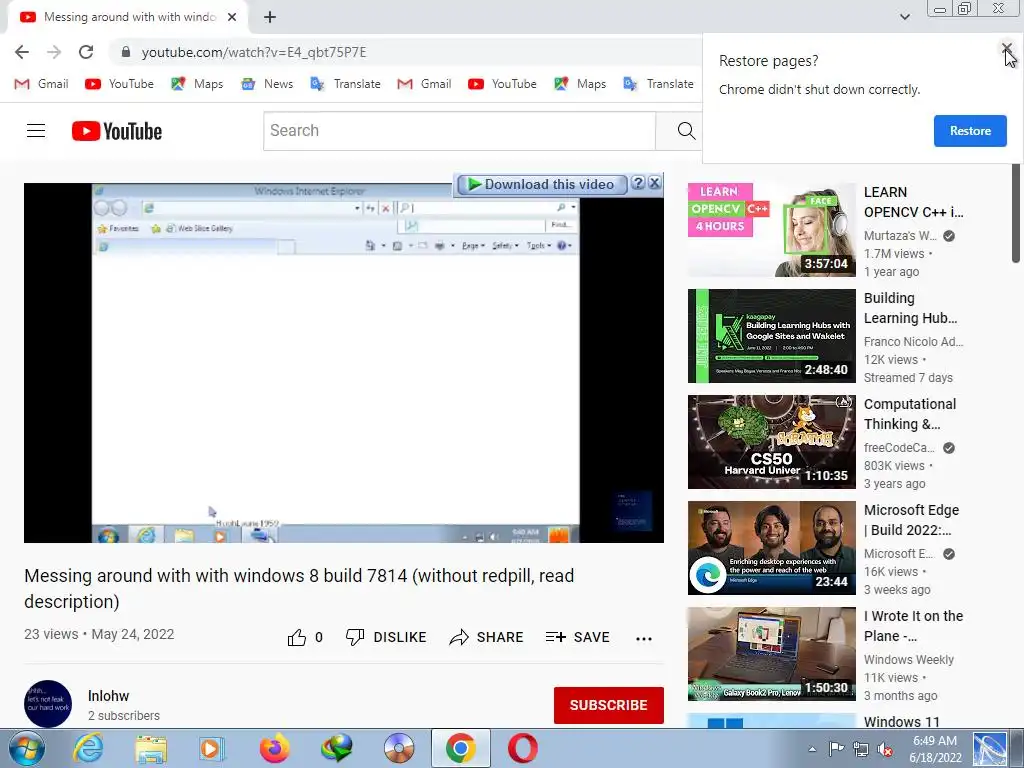Open the second Maps bookmark
The width and height of the screenshot is (1024, 768).
click(580, 84)
